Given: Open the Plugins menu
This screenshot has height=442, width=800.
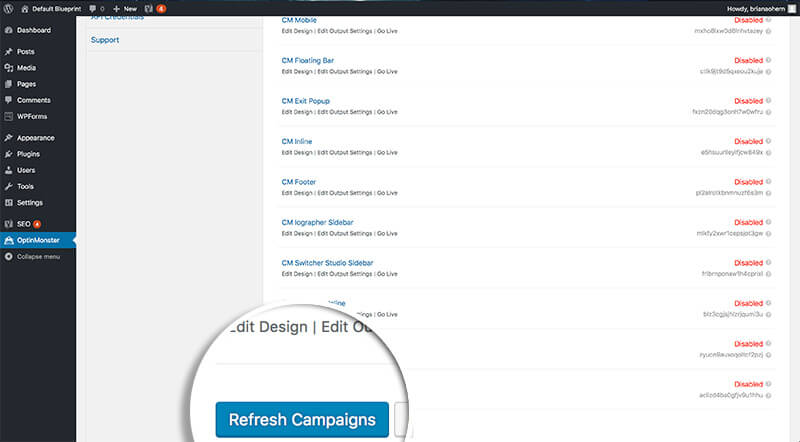Looking at the screenshot, I should (28, 154).
